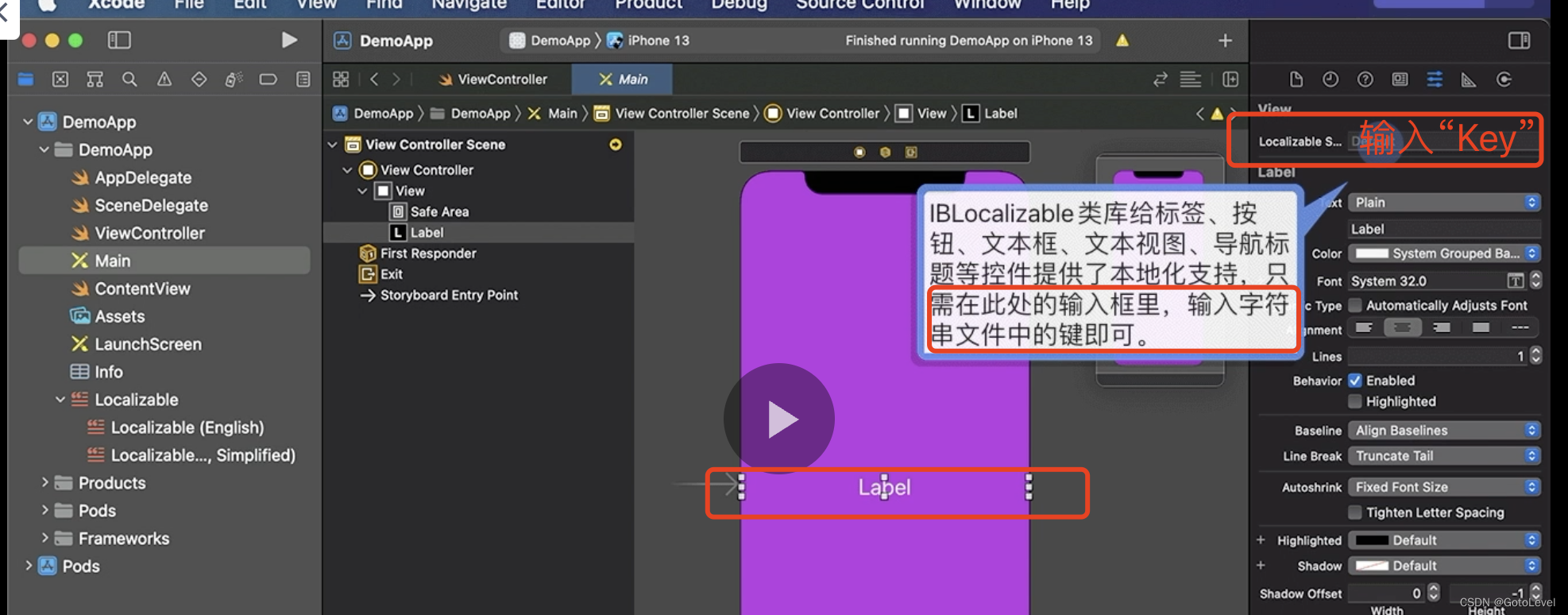This screenshot has height=615, width=1568.
Task: Select natural text alignment dashes
Action: 1520,327
